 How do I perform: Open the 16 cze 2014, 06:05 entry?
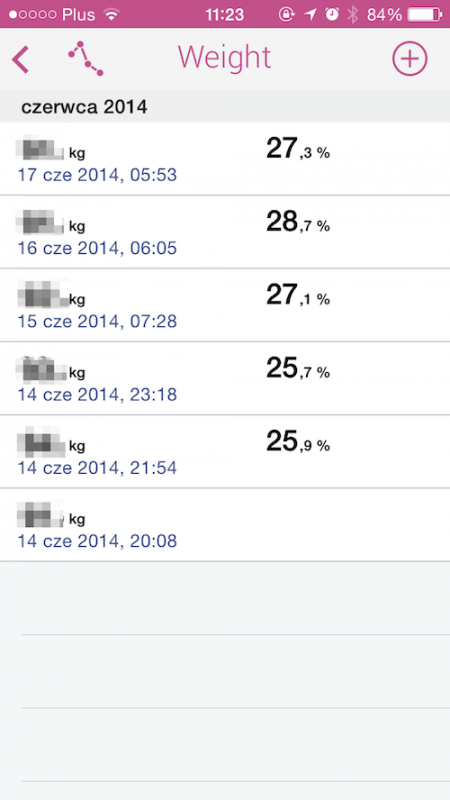pos(225,232)
